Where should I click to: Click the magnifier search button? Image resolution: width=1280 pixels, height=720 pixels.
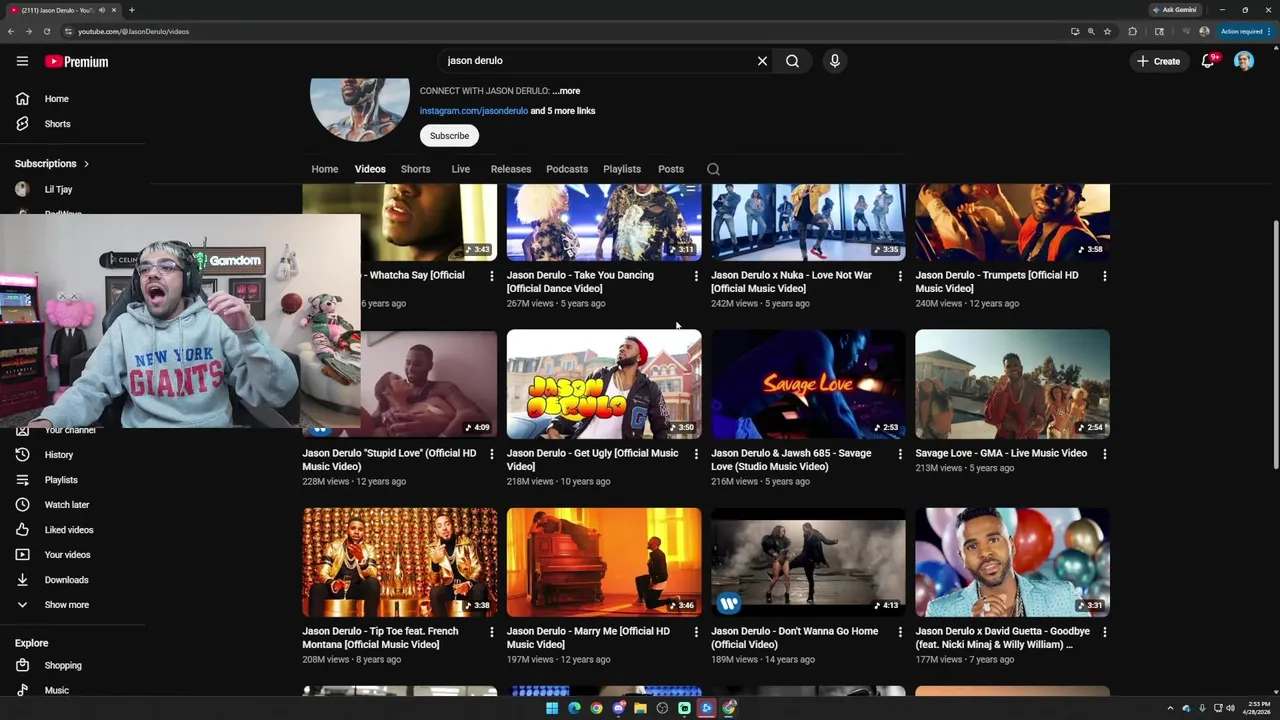(792, 61)
